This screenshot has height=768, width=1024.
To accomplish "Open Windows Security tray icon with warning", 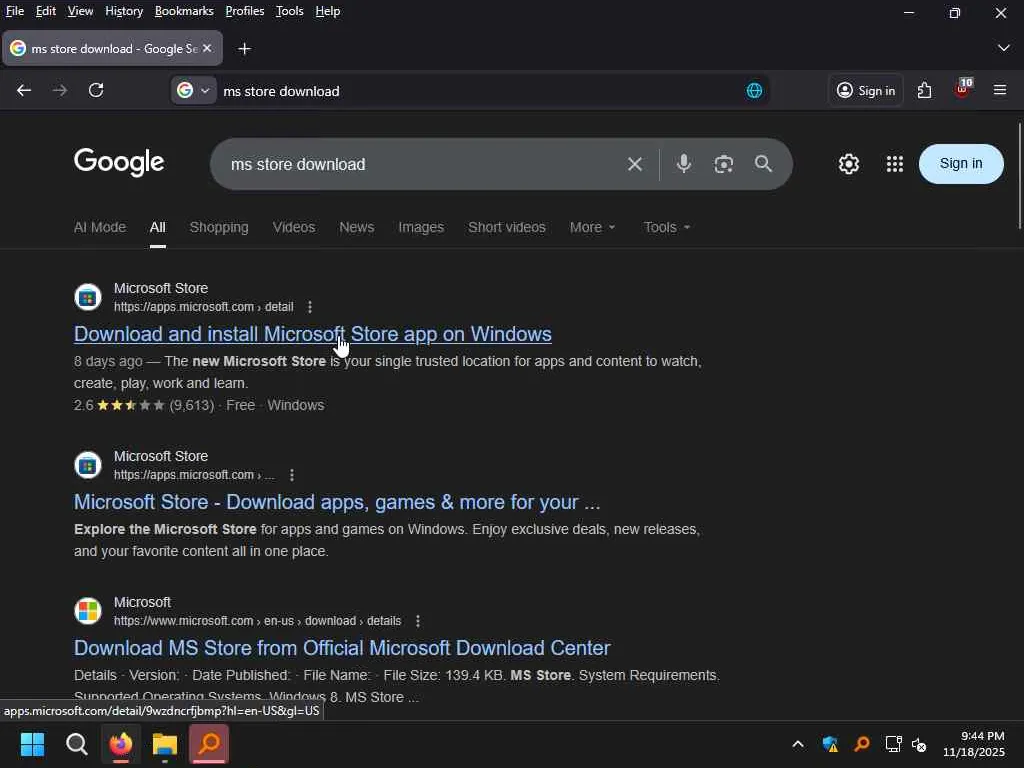I will click(x=830, y=744).
